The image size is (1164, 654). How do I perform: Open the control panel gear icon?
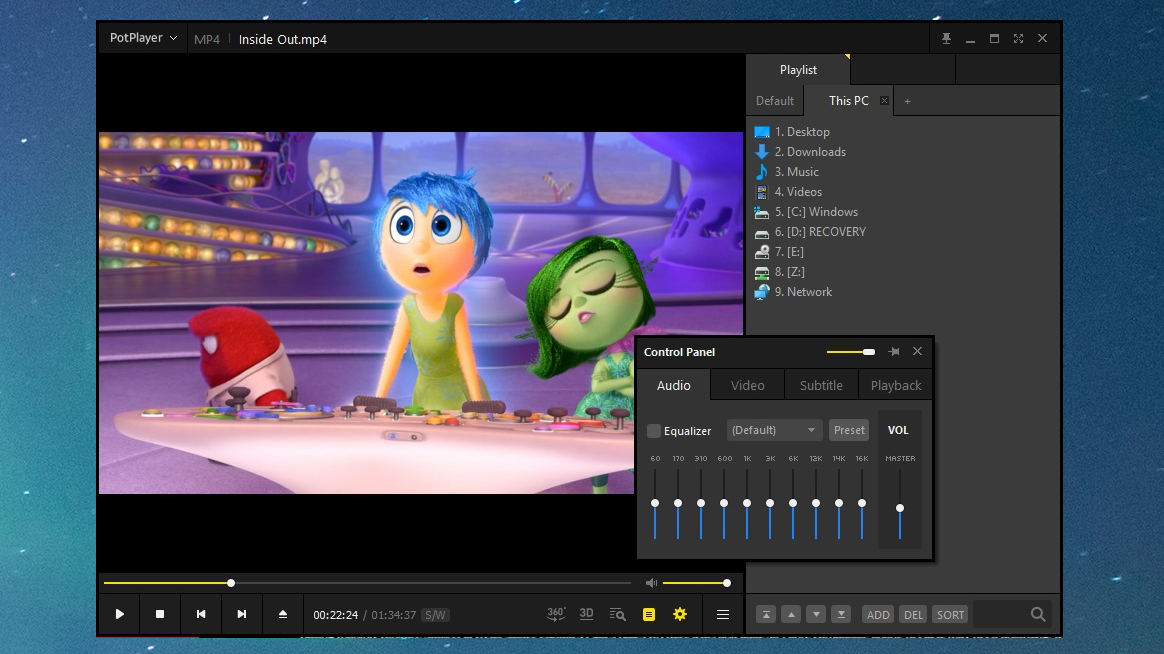click(x=680, y=615)
